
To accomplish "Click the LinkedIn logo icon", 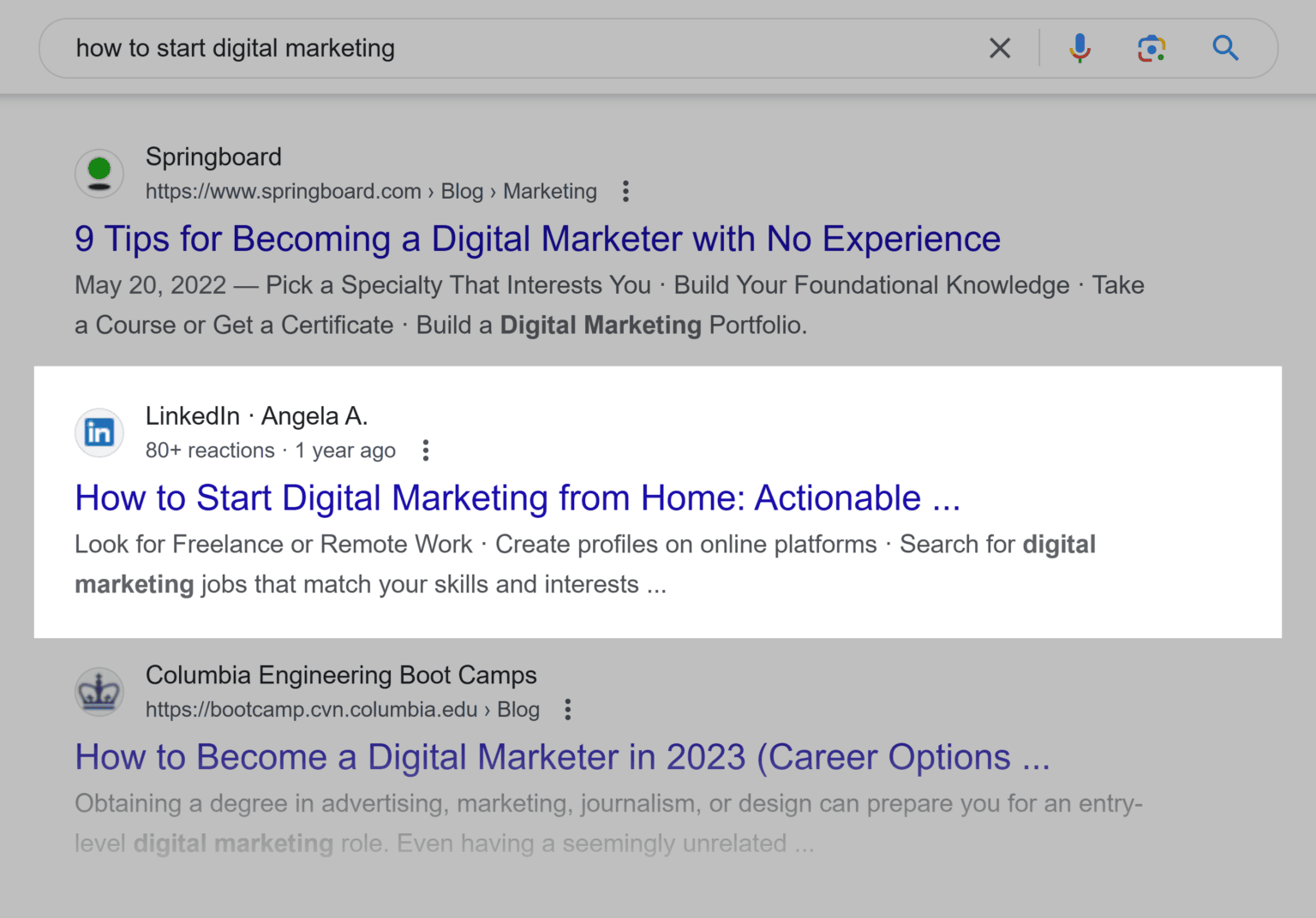I will [99, 432].
